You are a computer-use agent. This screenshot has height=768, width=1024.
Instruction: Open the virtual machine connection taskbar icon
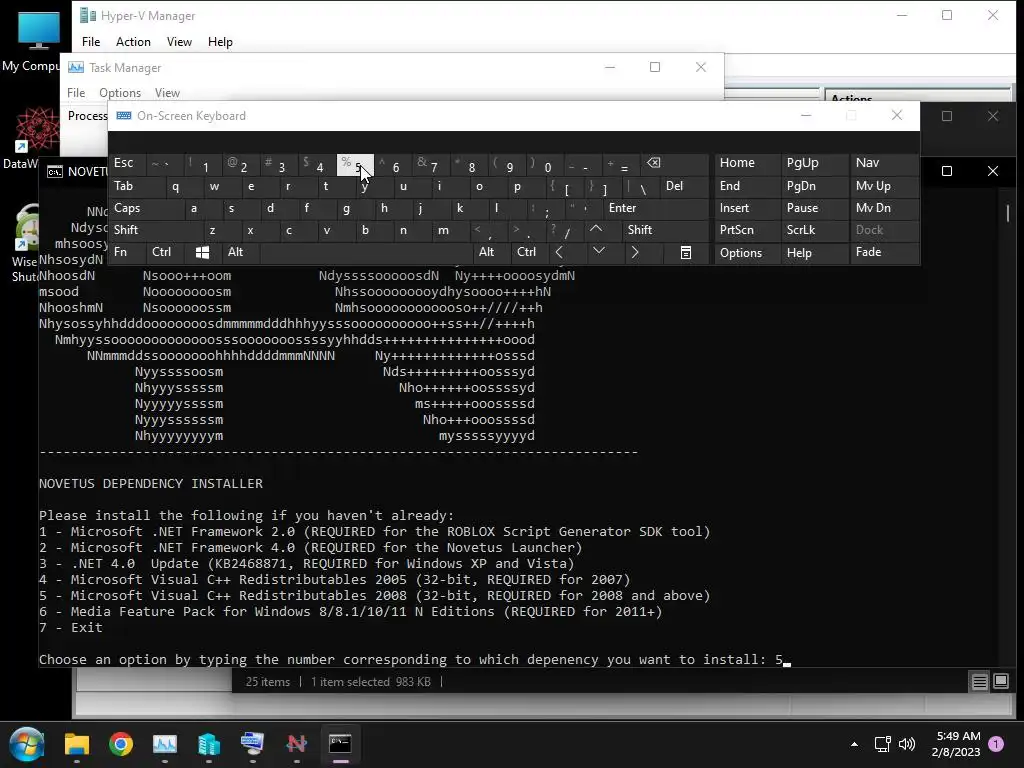(x=252, y=744)
